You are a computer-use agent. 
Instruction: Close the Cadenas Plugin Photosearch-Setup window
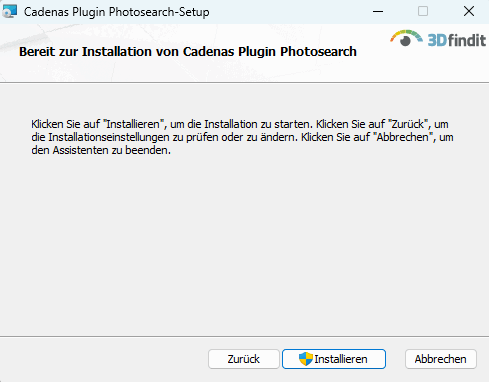tap(469, 12)
